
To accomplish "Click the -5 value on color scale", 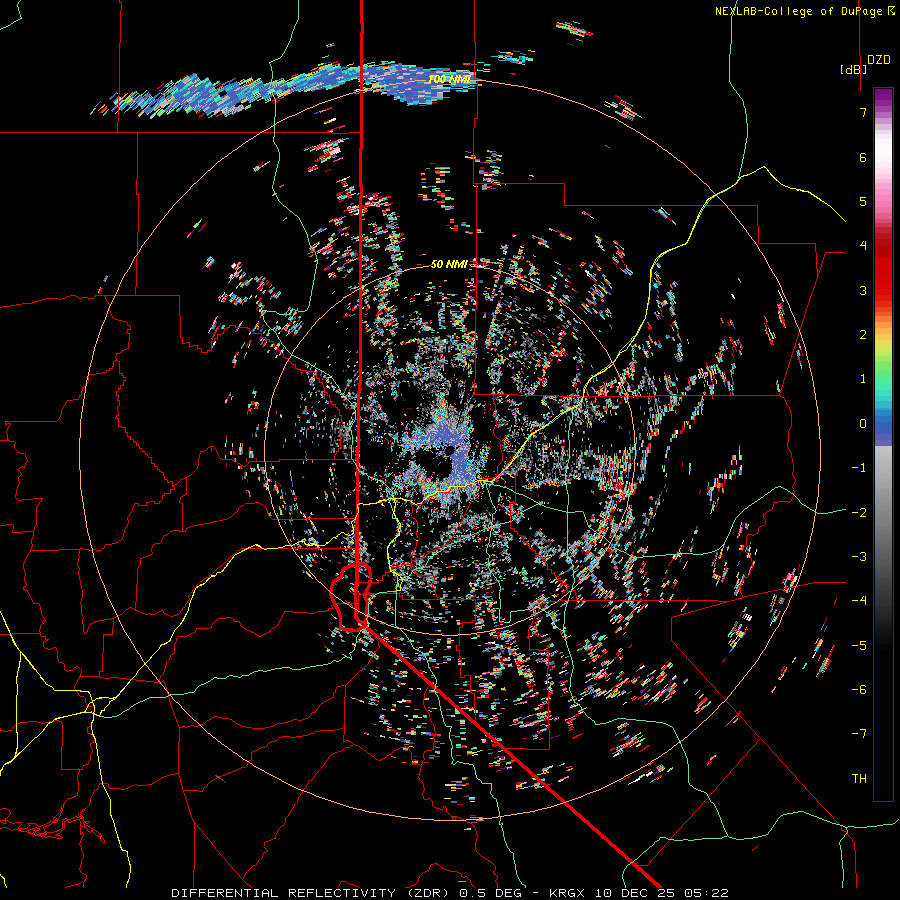I will pos(859,646).
